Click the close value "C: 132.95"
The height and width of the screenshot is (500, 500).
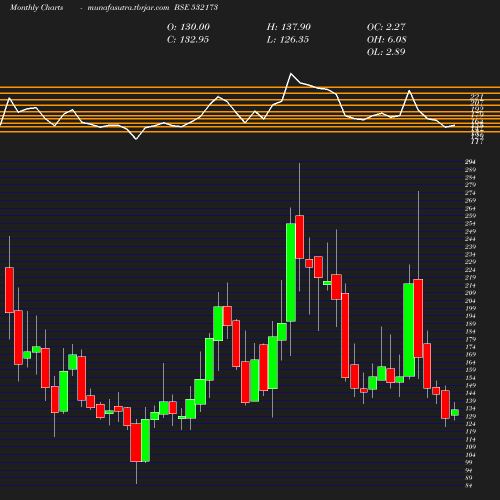point(188,40)
